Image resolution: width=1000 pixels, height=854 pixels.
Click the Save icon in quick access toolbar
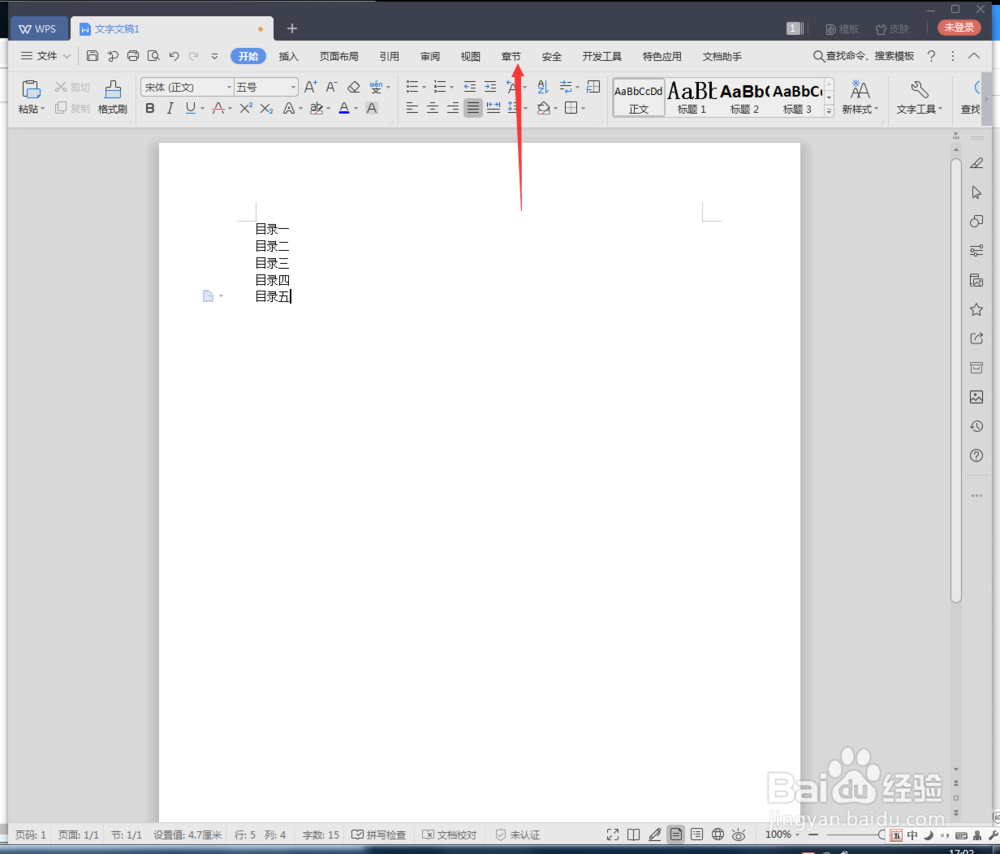click(x=92, y=56)
